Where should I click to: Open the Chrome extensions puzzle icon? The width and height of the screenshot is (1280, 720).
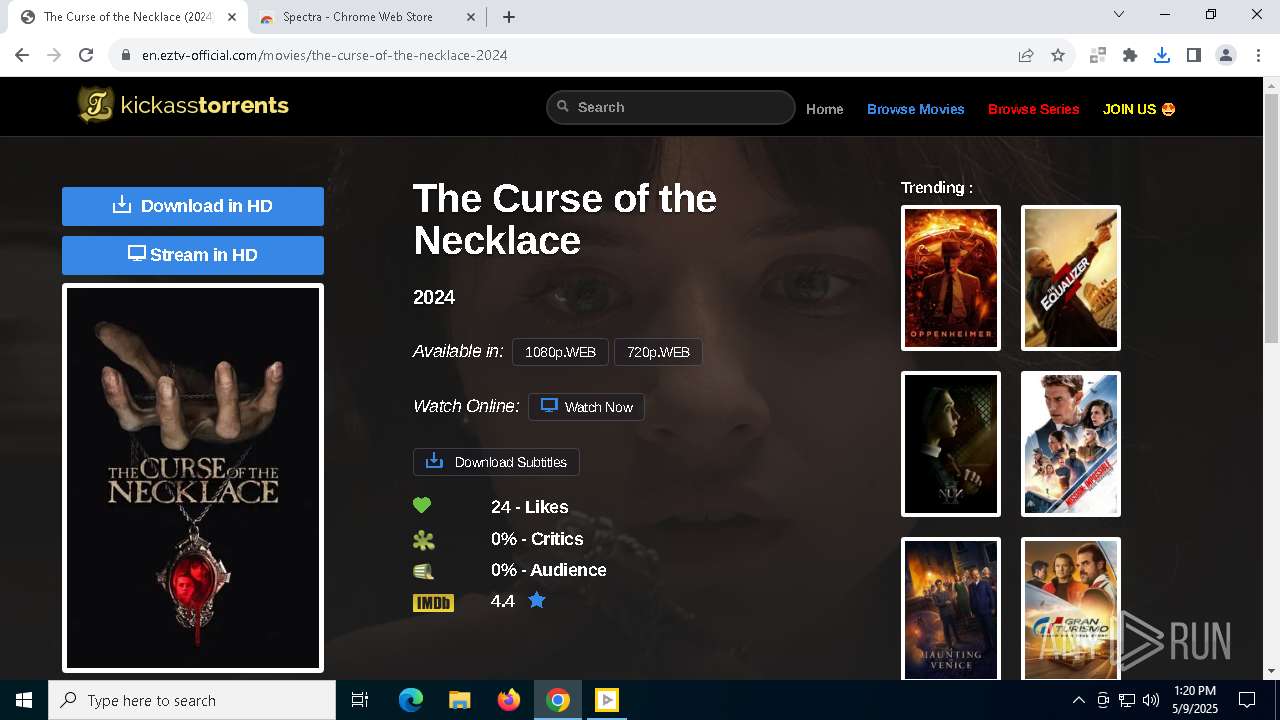click(1130, 55)
